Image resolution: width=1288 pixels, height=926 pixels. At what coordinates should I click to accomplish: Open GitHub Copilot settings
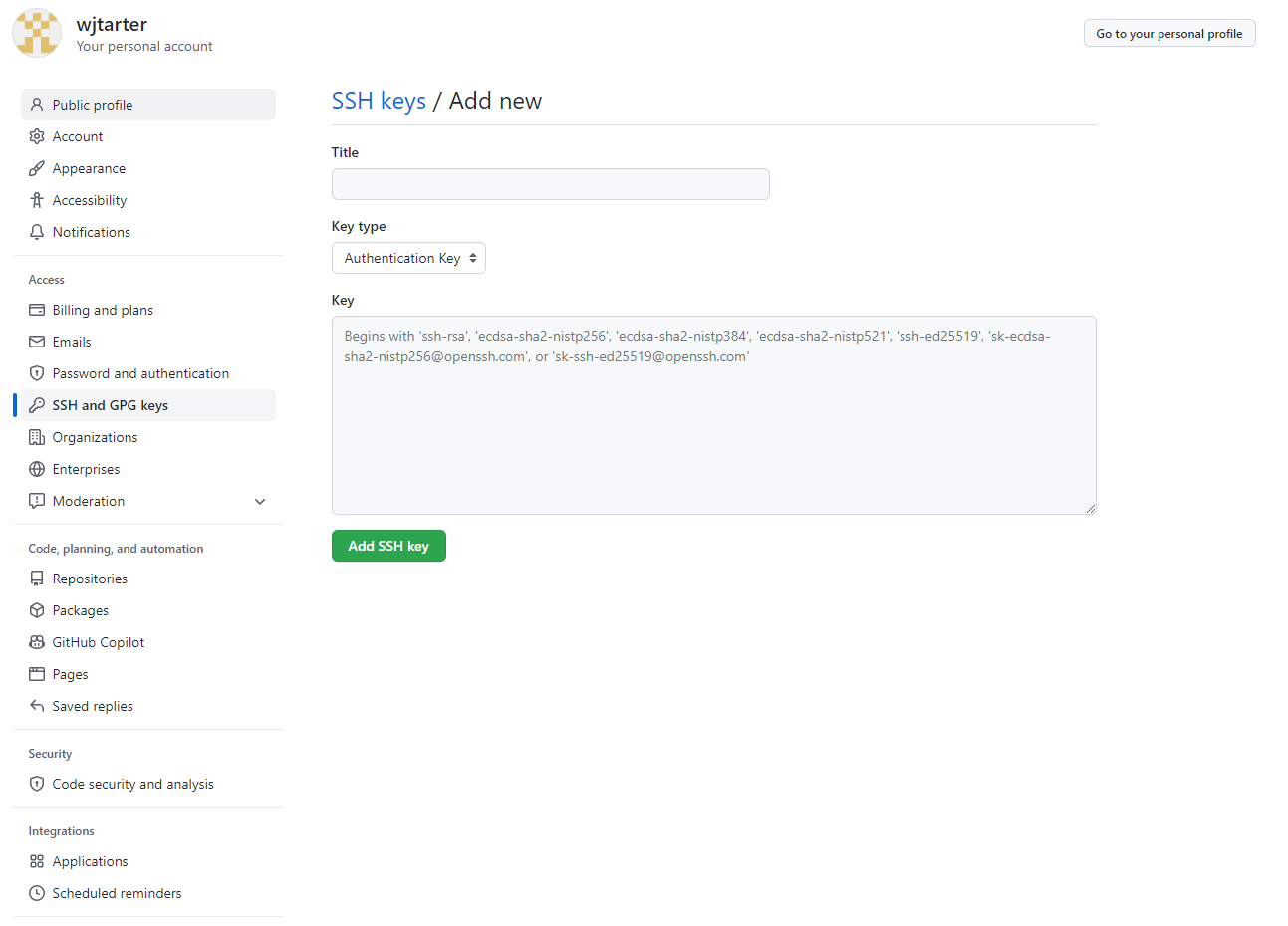pos(148,642)
